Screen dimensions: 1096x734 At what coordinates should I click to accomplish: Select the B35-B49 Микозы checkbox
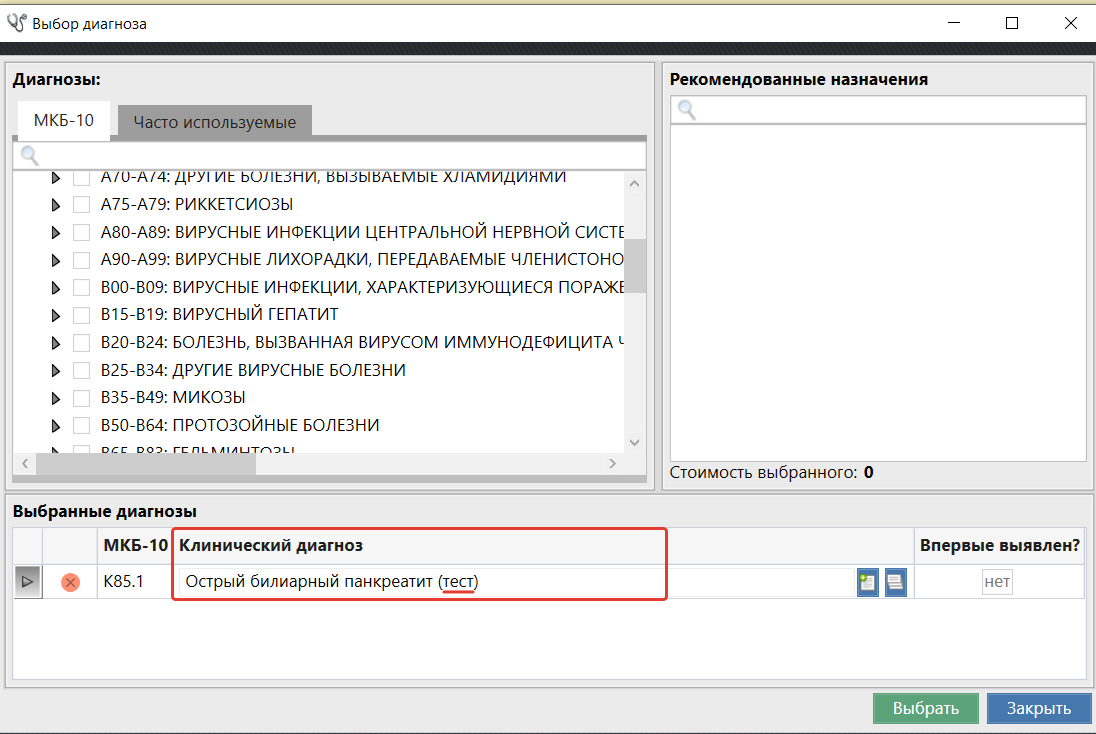coord(82,398)
